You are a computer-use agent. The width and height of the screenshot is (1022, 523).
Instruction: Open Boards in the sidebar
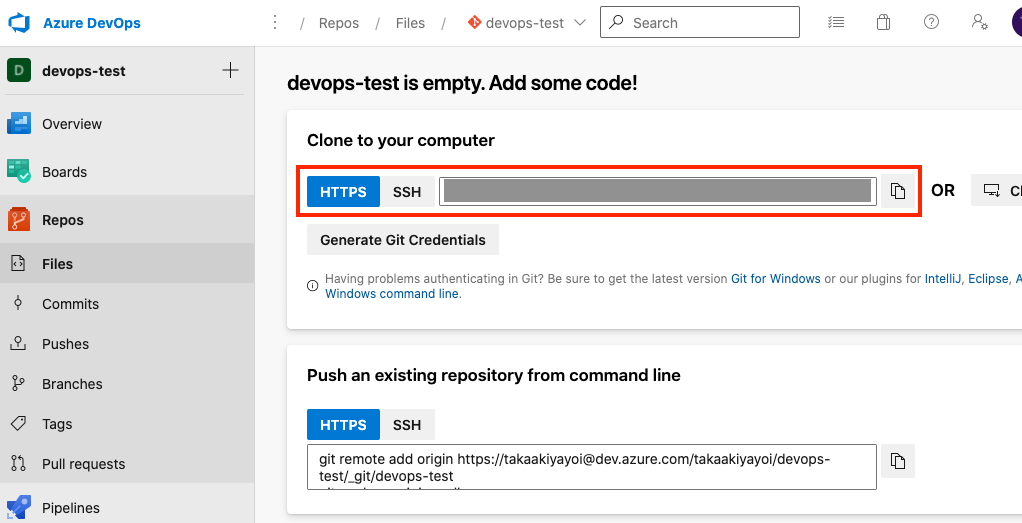tap(64, 172)
